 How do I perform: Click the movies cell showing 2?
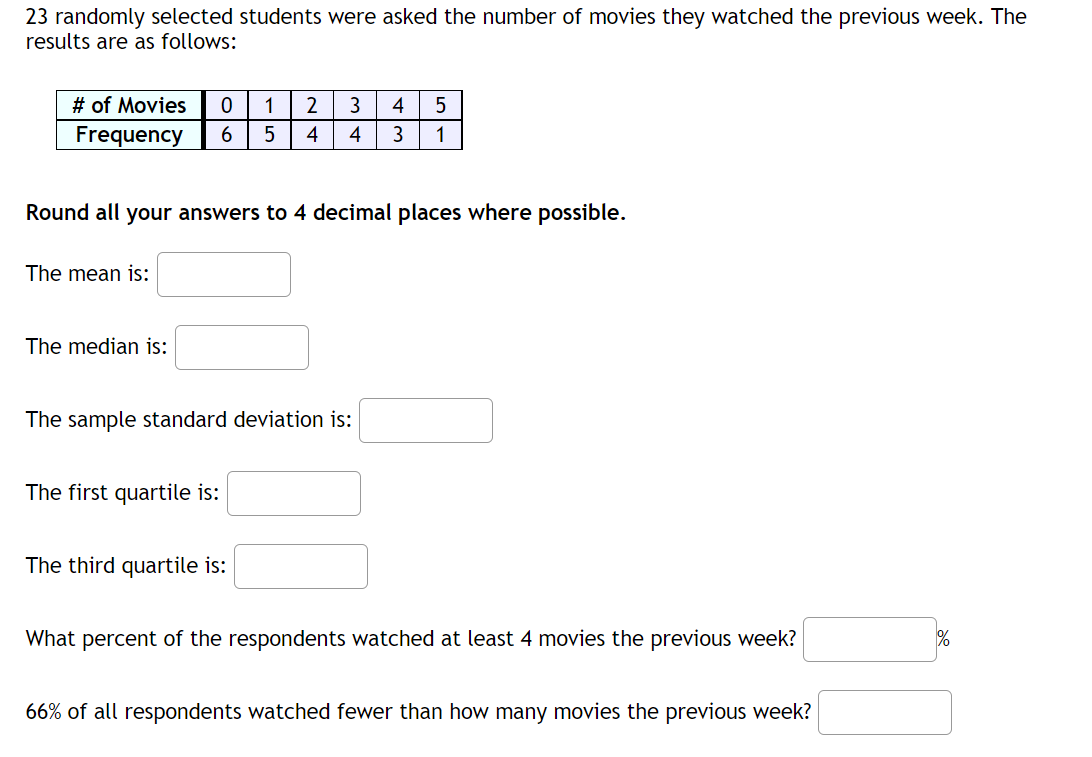click(x=312, y=105)
